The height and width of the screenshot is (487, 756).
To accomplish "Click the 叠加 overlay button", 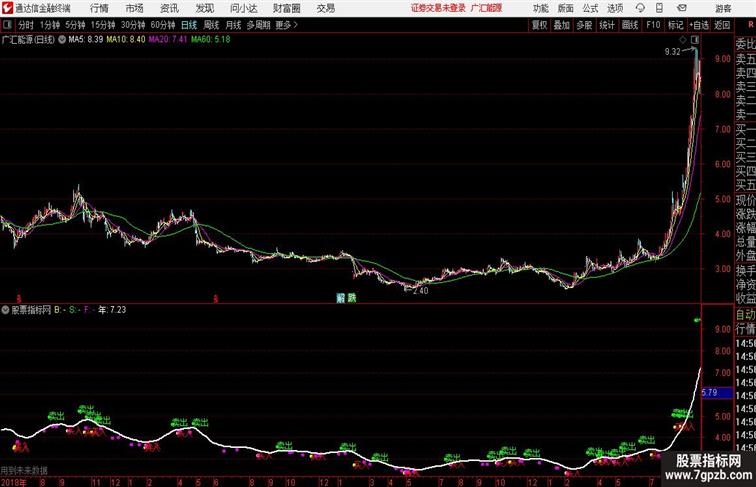I will (x=562, y=25).
